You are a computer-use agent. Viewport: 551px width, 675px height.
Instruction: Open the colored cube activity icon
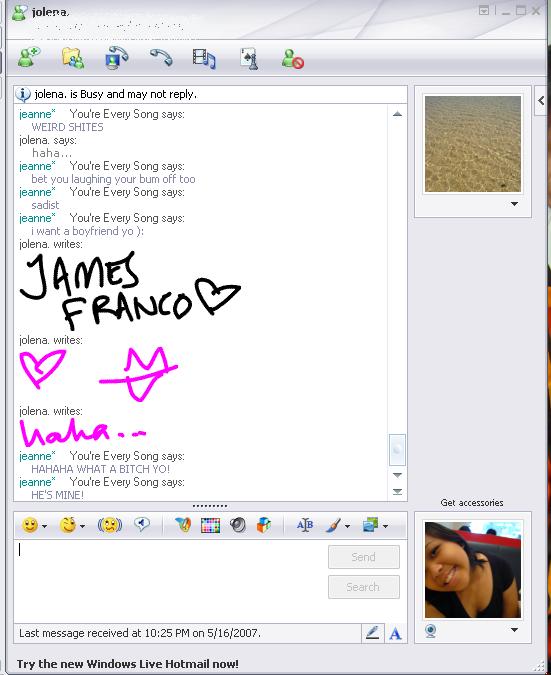(264, 525)
